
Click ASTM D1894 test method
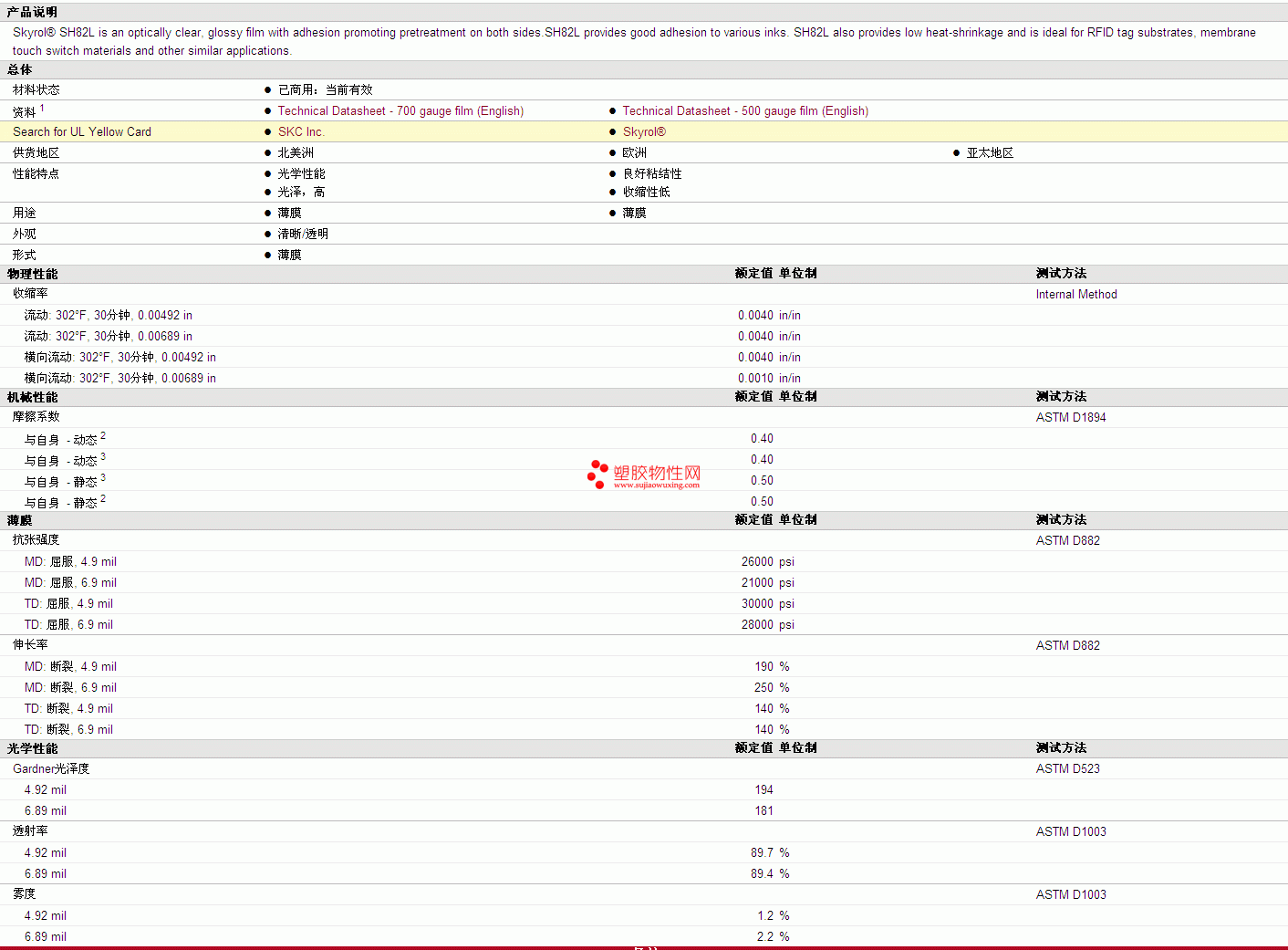(1071, 417)
